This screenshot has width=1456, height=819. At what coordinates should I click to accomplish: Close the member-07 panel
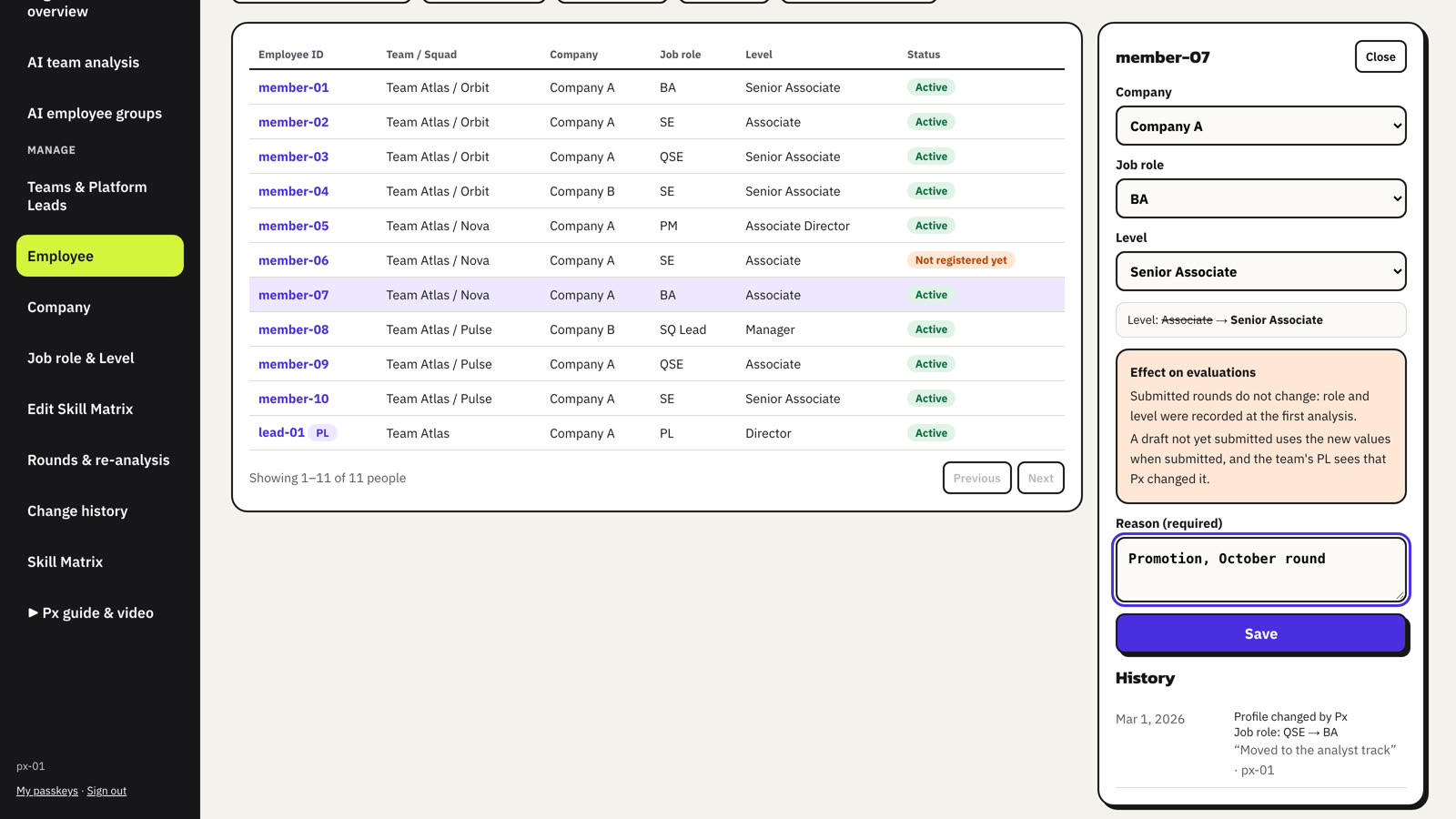click(1380, 56)
